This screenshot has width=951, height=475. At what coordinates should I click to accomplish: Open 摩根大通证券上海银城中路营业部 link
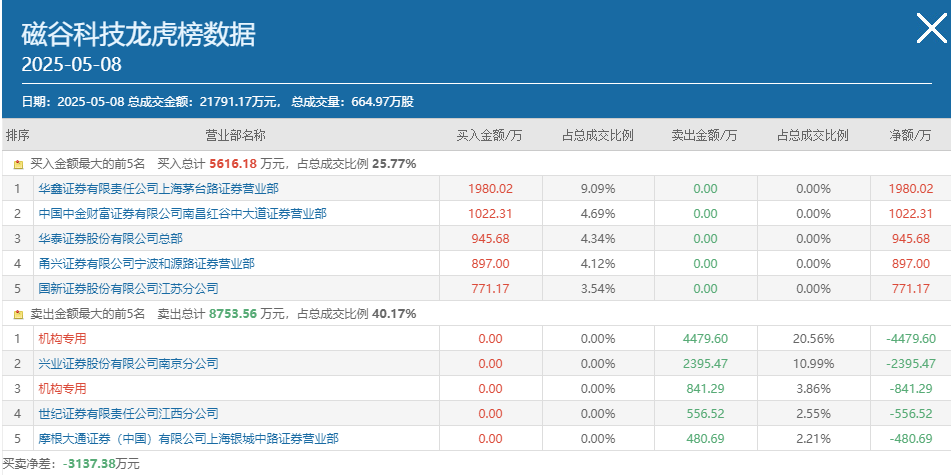pyautogui.click(x=188, y=438)
